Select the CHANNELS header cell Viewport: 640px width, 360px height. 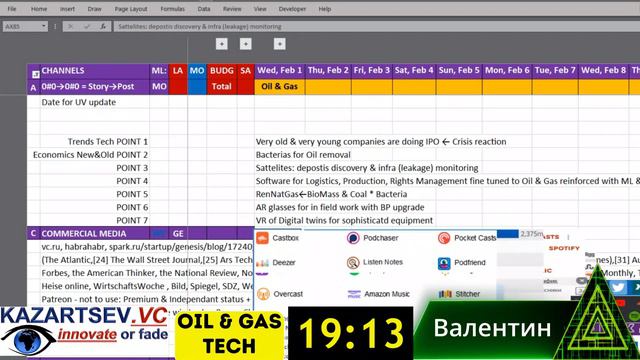point(95,71)
